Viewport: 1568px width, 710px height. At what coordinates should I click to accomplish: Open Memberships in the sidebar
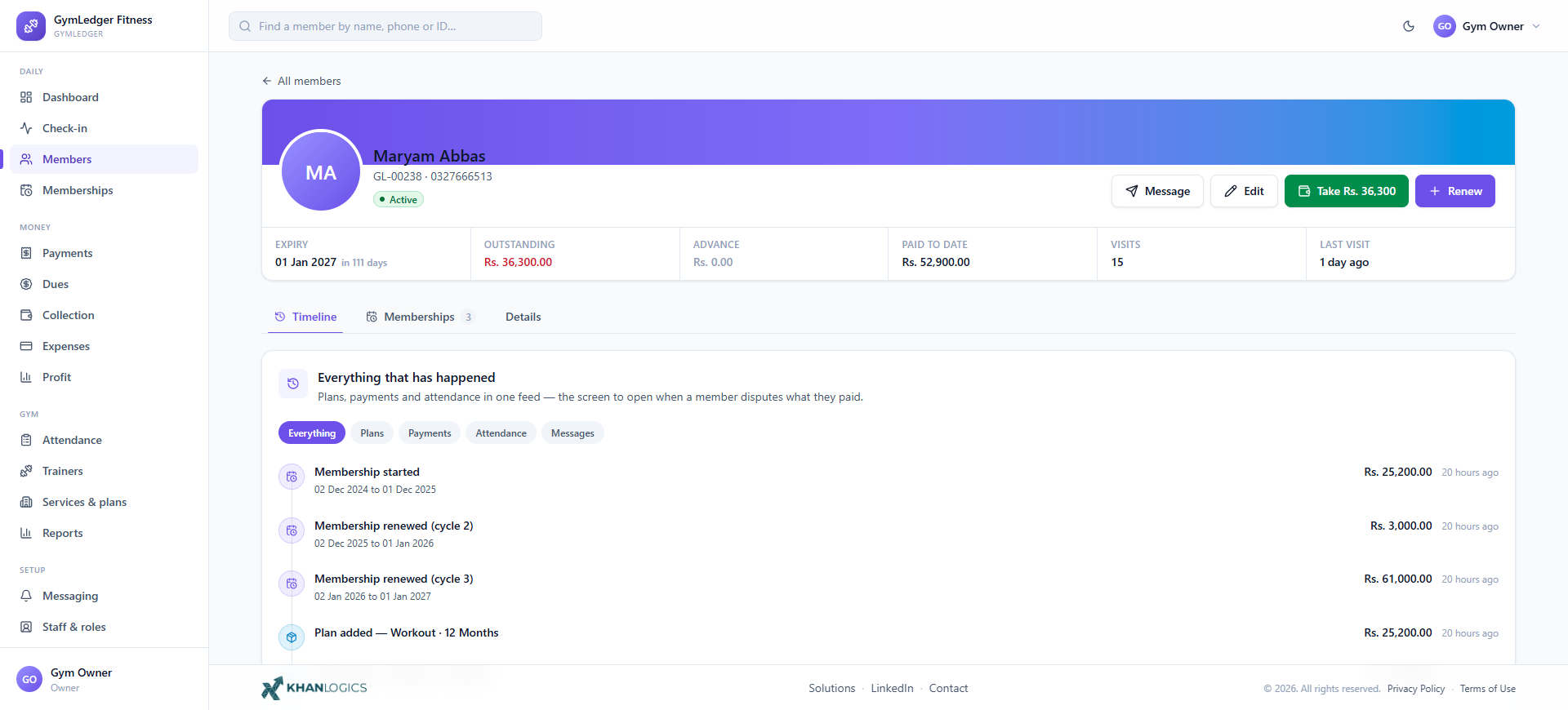[105, 190]
